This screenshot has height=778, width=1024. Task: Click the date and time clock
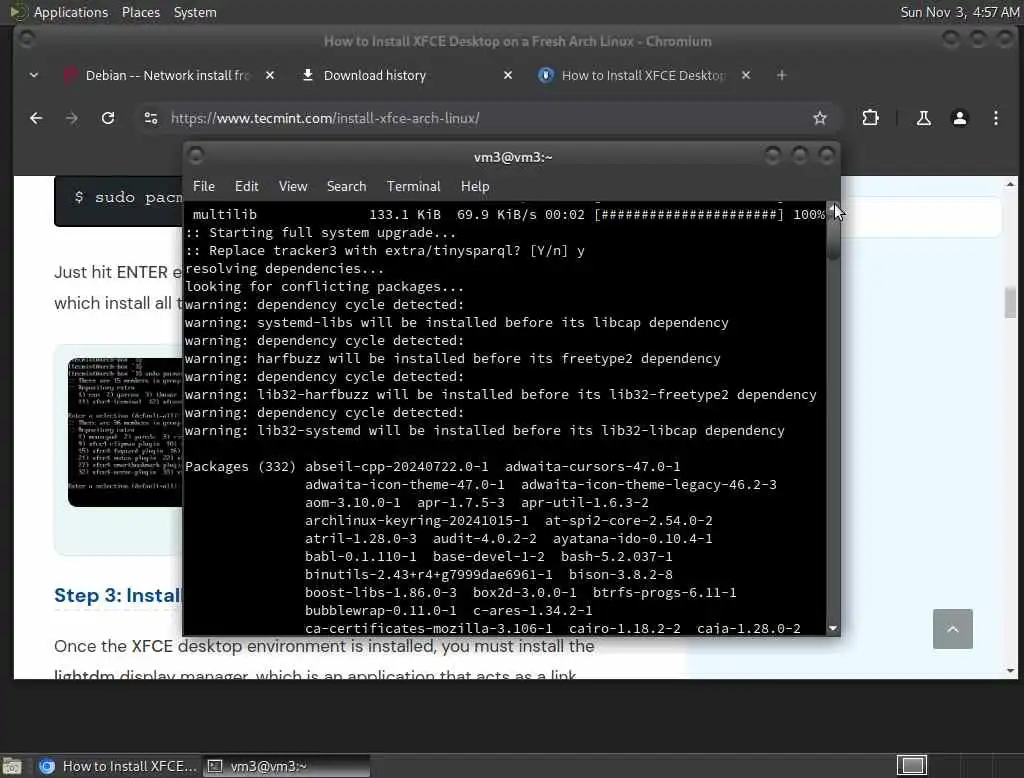coord(959,12)
